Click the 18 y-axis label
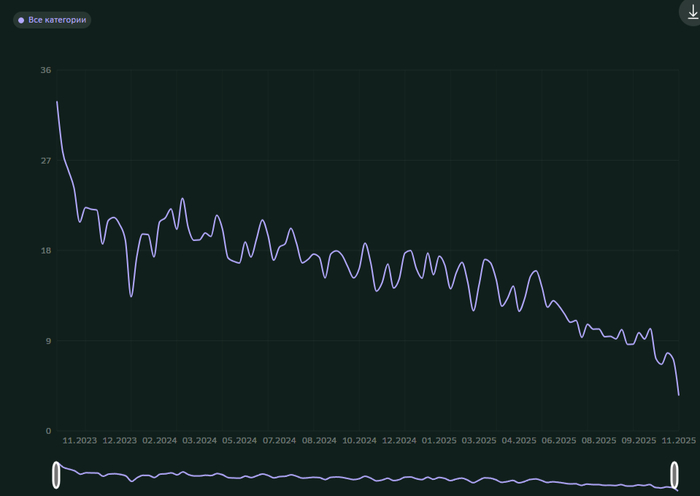Image resolution: width=700 pixels, height=496 pixels. [x=46, y=251]
